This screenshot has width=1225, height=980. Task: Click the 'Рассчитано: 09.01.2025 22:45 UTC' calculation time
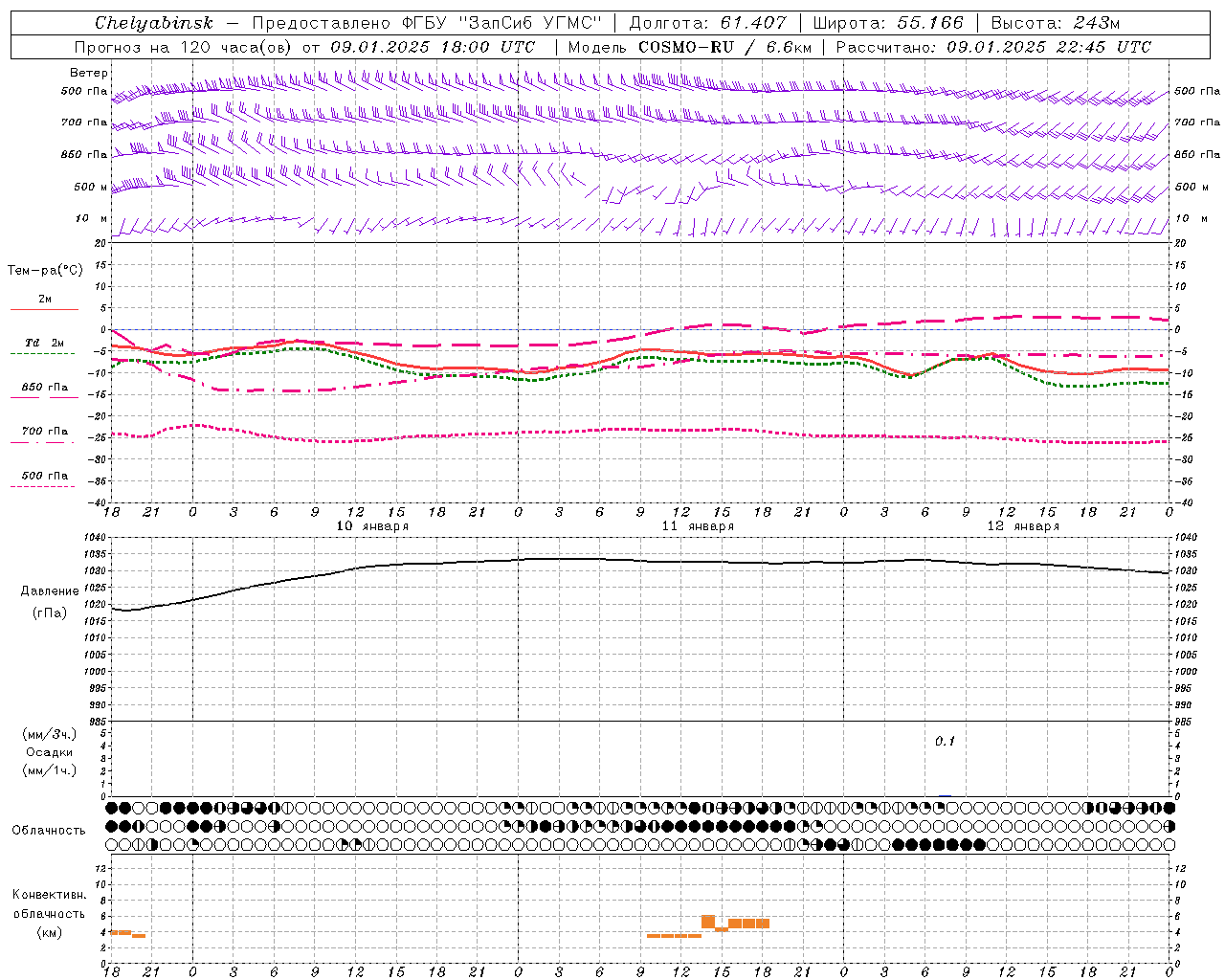coord(993,47)
